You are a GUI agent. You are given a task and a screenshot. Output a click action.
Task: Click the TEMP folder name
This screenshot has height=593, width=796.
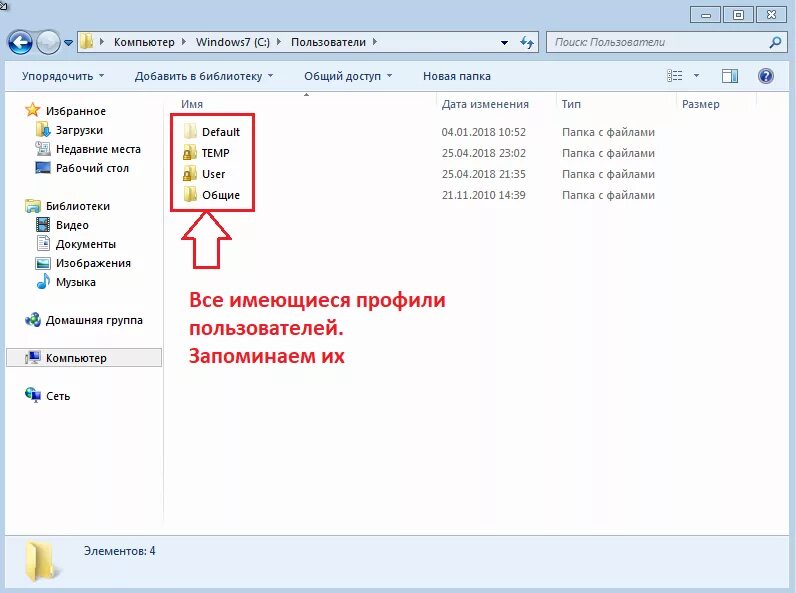(216, 153)
